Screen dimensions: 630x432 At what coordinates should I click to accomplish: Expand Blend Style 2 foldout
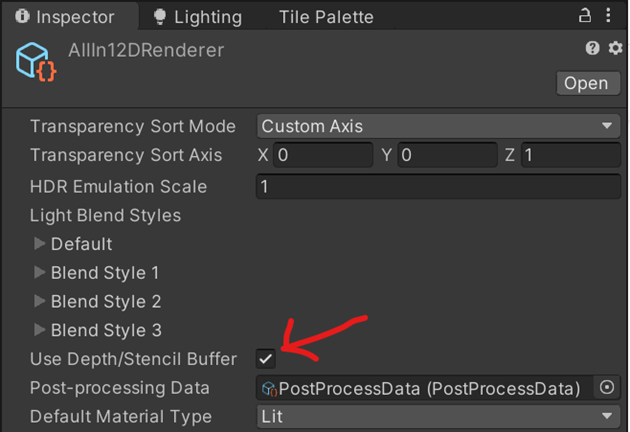click(x=39, y=301)
